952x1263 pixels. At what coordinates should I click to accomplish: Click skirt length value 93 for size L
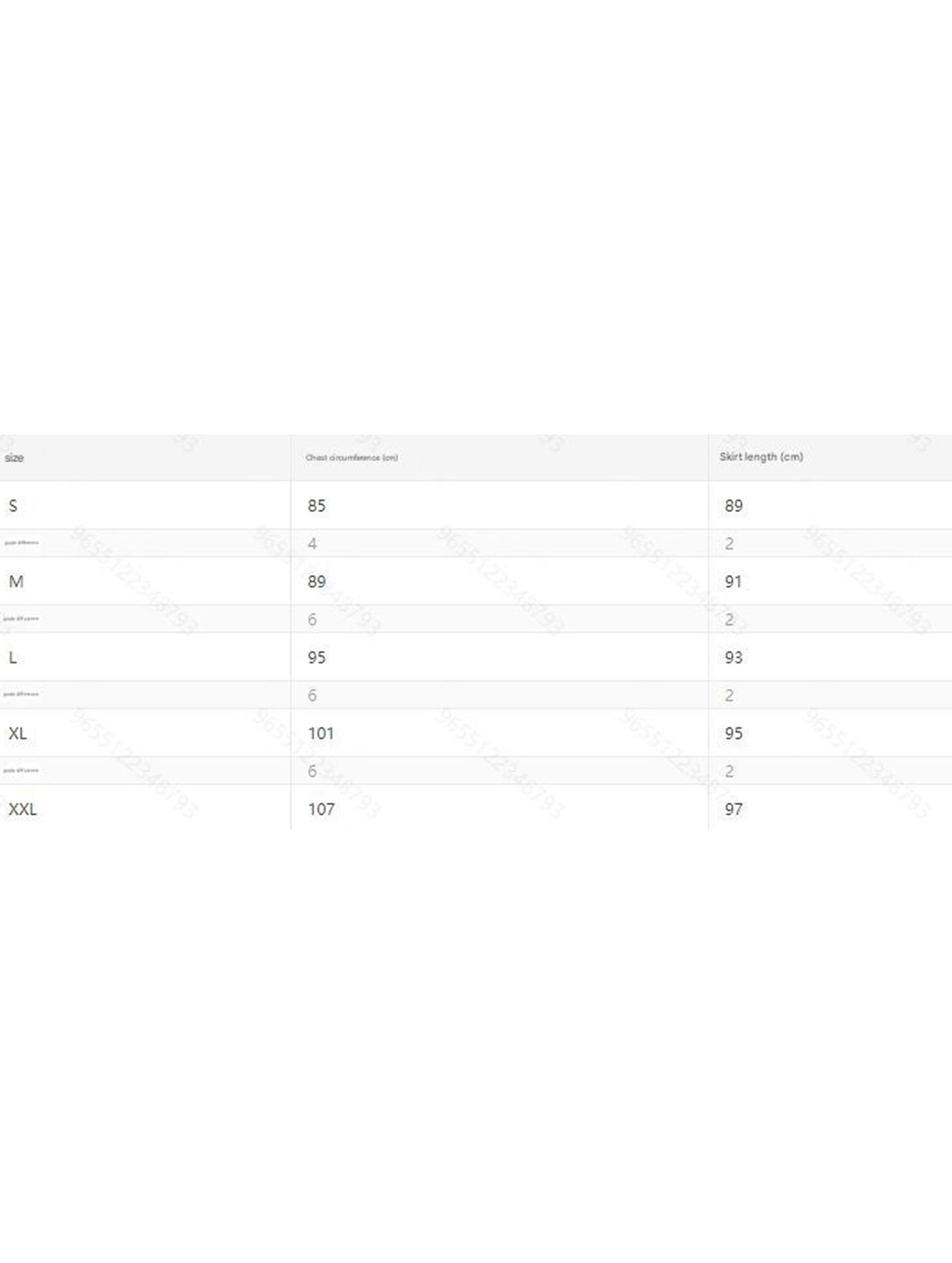coord(733,658)
